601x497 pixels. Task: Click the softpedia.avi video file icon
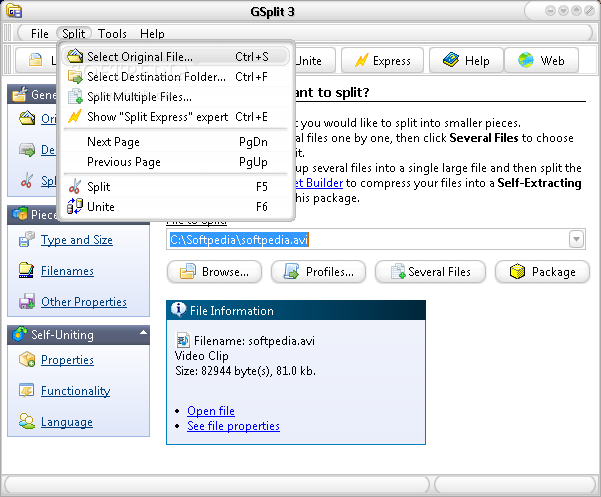pos(183,340)
